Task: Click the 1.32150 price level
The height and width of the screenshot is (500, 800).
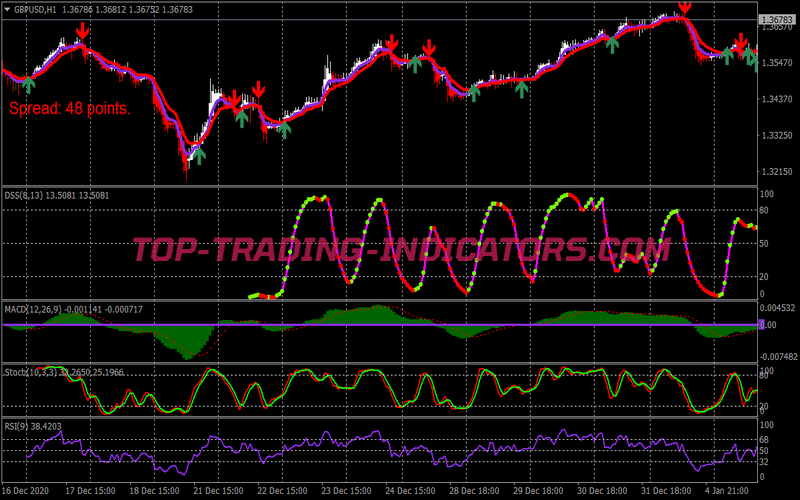Action: pos(776,172)
